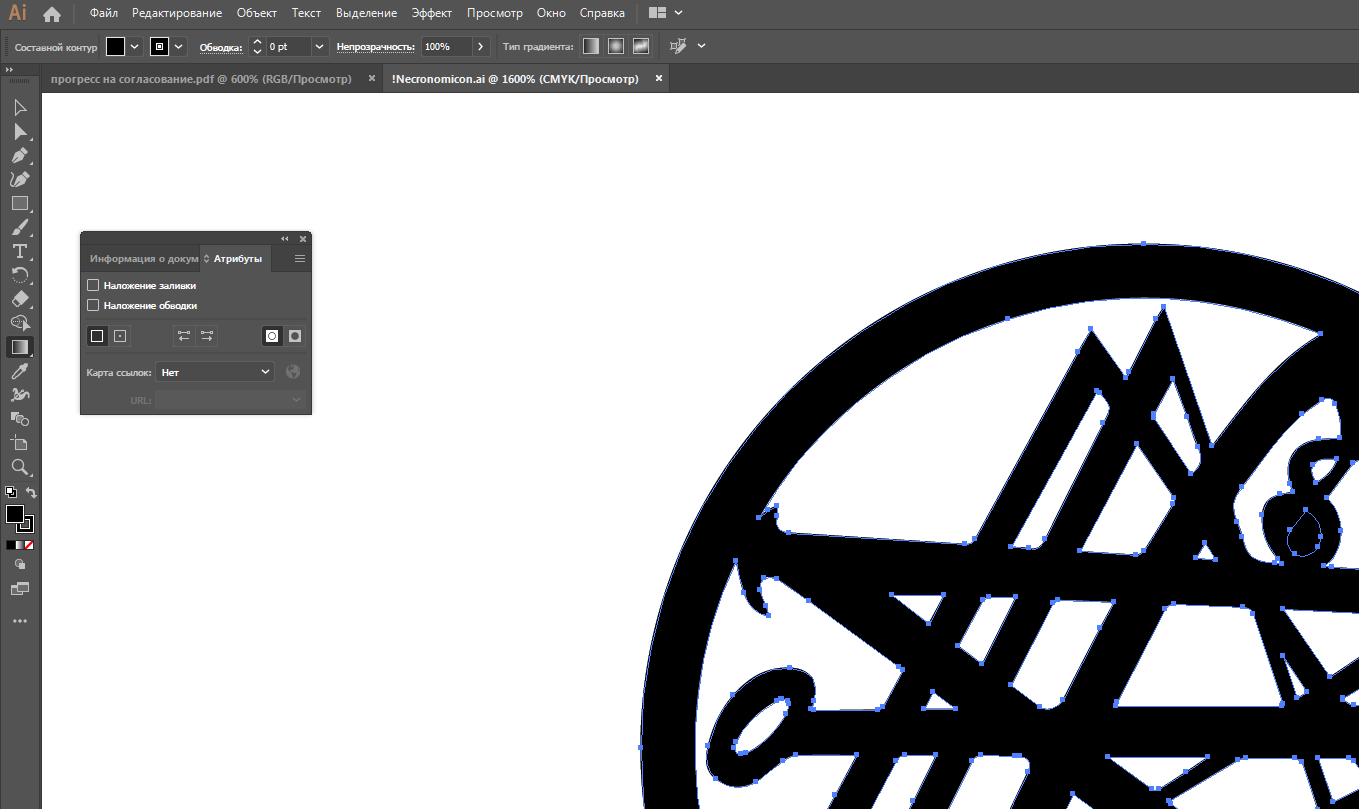Swap fill and stroke colors
The height and width of the screenshot is (809, 1359).
[31, 493]
